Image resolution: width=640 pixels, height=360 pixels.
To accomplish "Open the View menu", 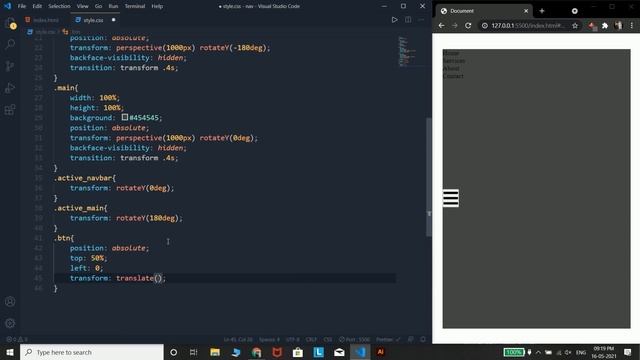I will pyautogui.click(x=82, y=6).
